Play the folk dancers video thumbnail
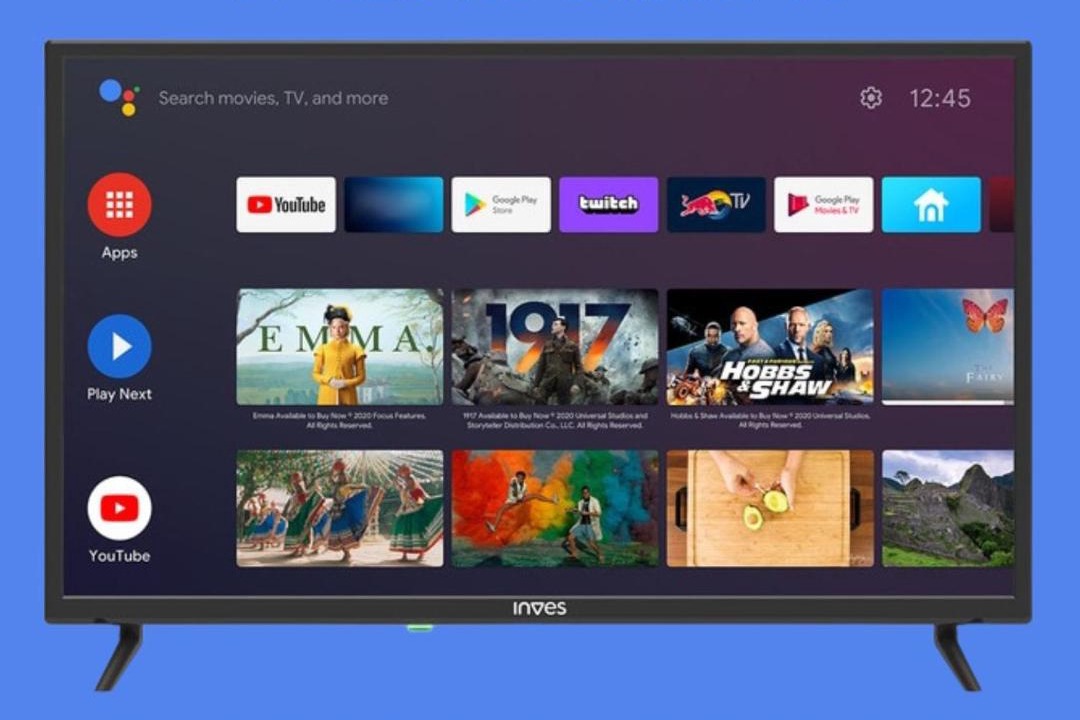This screenshot has height=720, width=1080. pyautogui.click(x=340, y=508)
